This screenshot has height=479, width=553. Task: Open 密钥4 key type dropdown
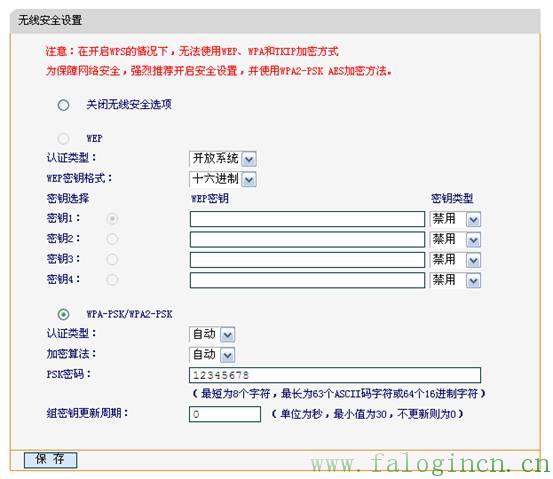coord(455,281)
